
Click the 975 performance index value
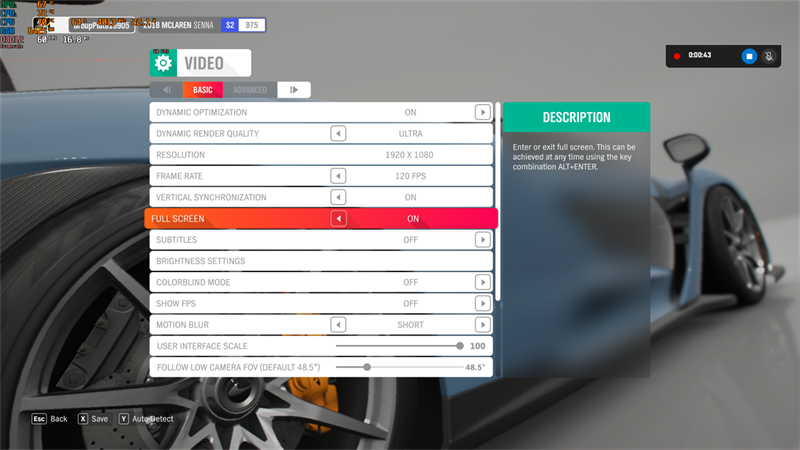pyautogui.click(x=252, y=25)
